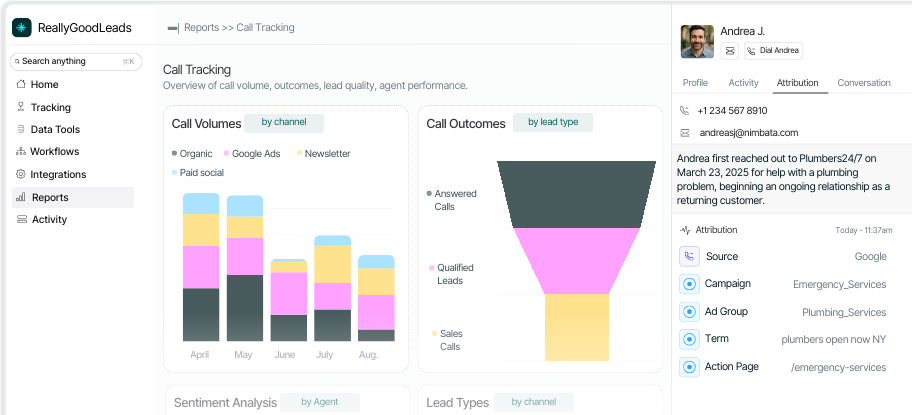
Task: Open the Call Volumes by channel dropdown
Action: [285, 123]
